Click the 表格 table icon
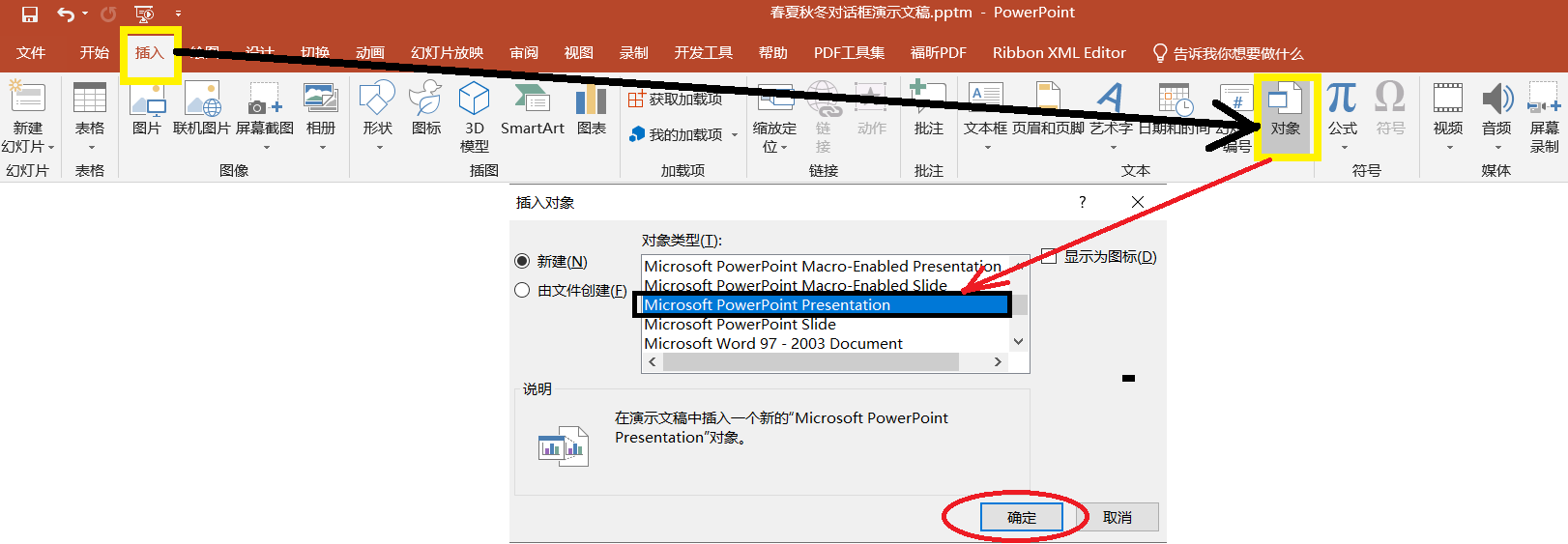1568x544 pixels. click(x=90, y=100)
